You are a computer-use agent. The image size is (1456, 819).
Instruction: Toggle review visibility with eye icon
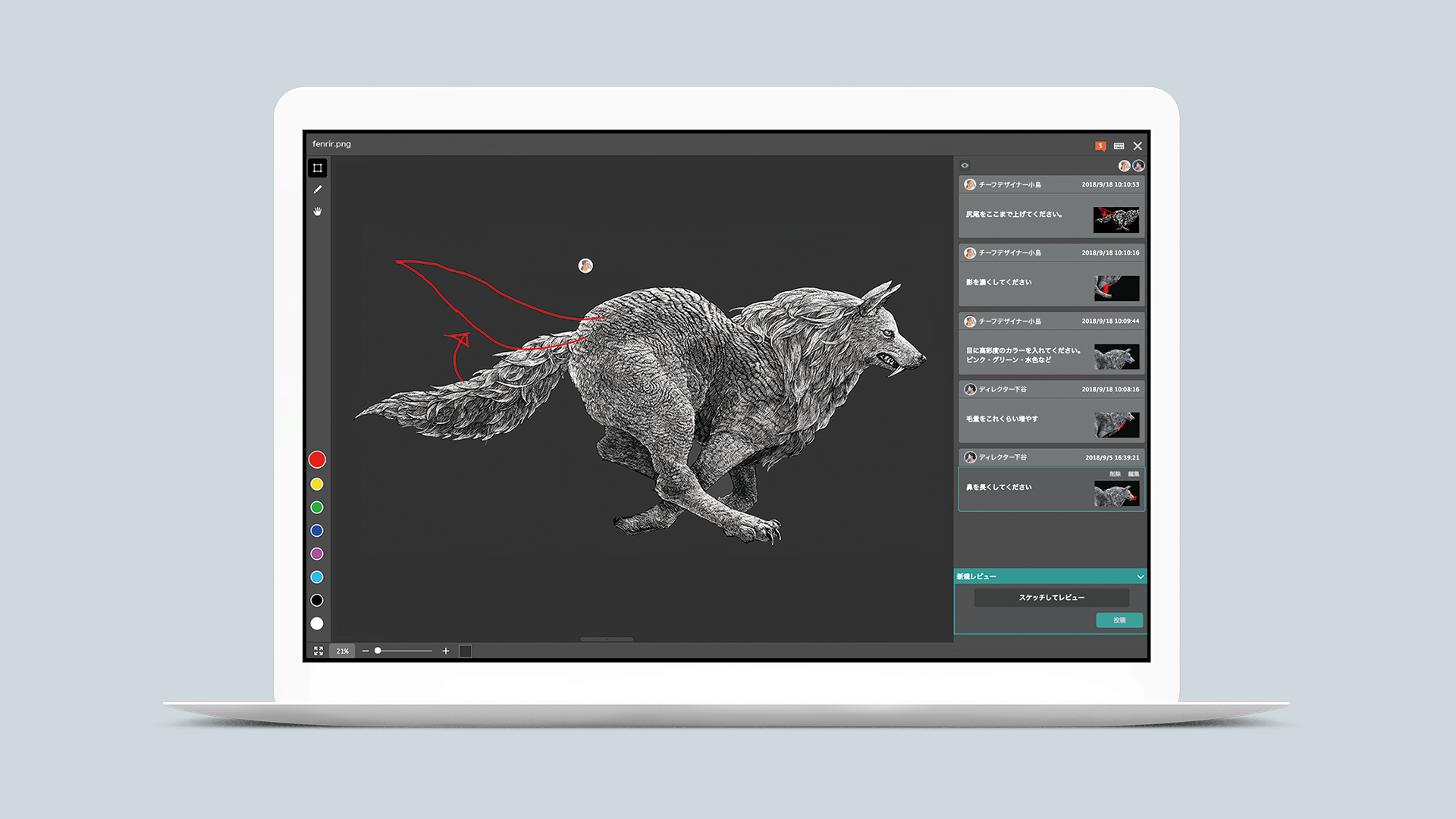965,165
